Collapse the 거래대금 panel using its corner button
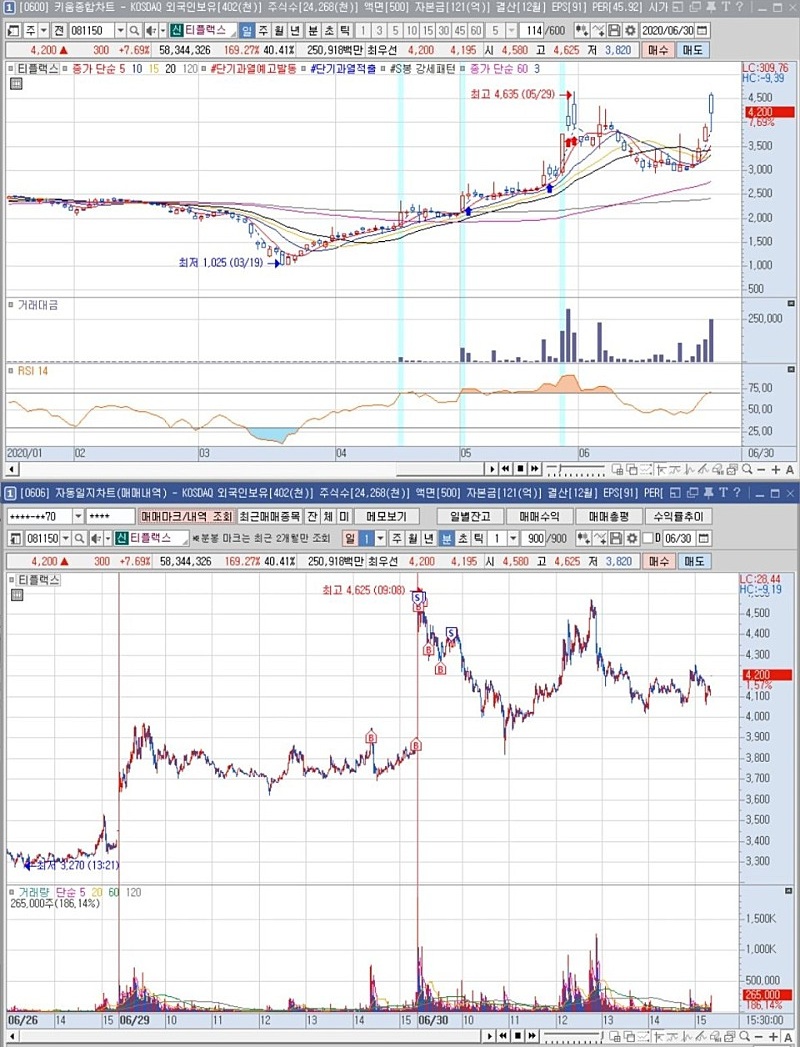The width and height of the screenshot is (800, 1048). pos(791,304)
